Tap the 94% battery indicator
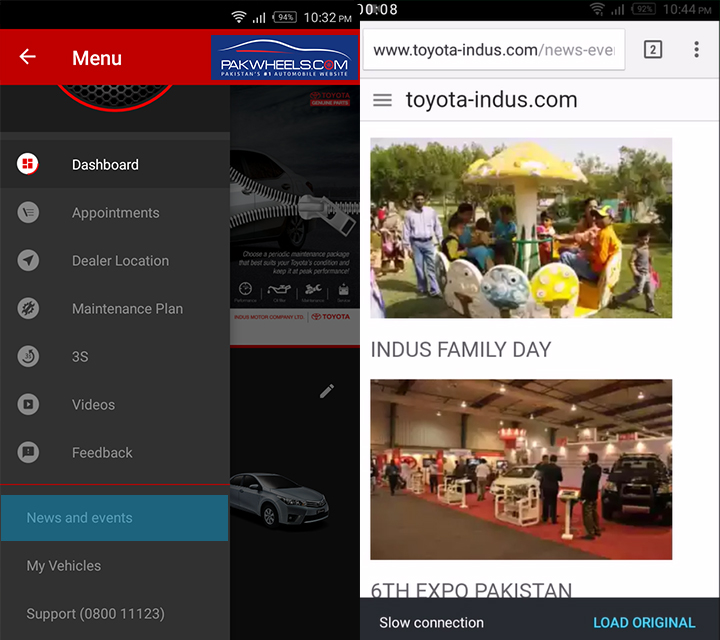Screen dimensions: 720x640 [285, 17]
